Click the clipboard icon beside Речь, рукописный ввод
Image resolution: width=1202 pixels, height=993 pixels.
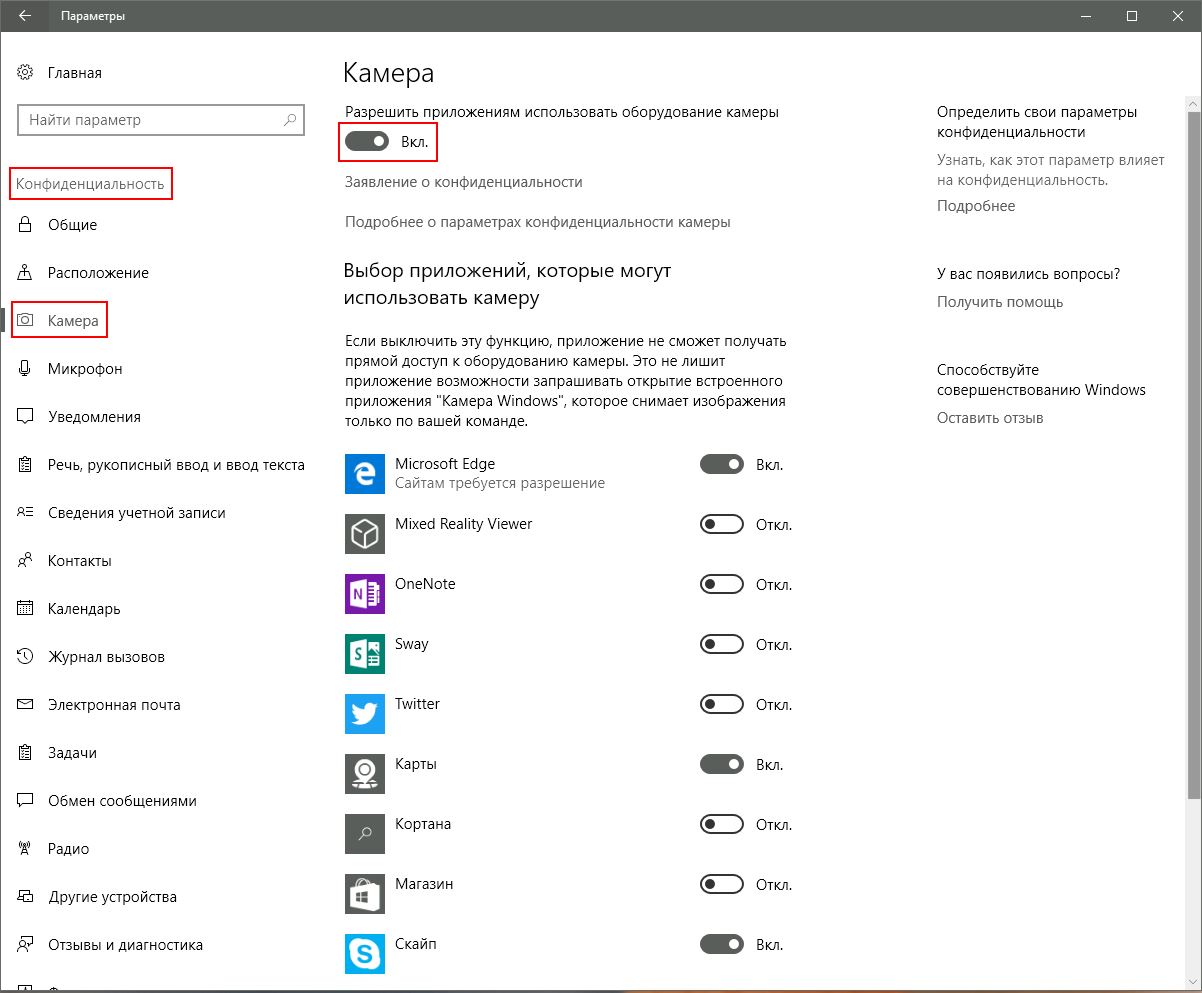(26, 465)
